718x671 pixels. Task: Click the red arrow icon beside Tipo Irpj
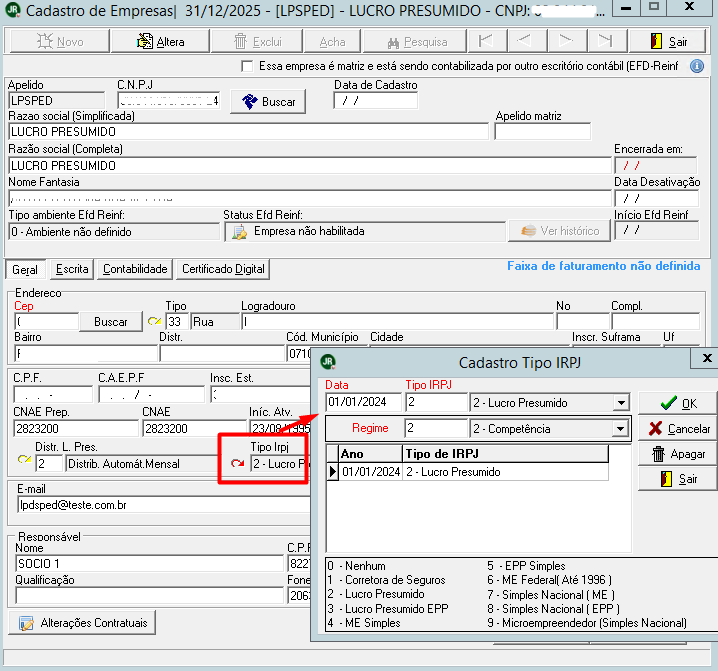[x=238, y=464]
